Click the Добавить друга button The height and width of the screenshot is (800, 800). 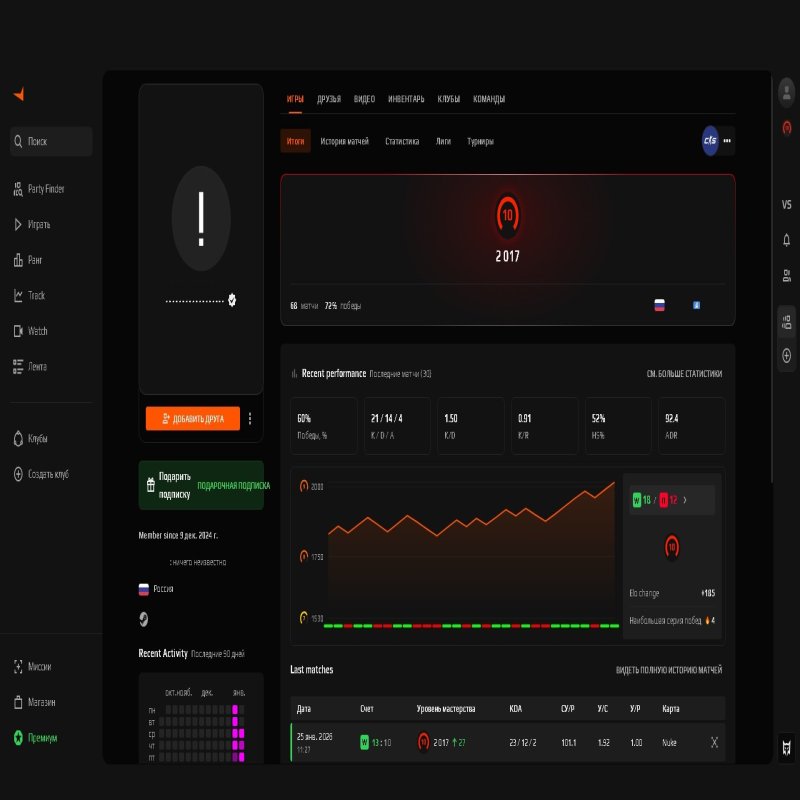click(194, 418)
